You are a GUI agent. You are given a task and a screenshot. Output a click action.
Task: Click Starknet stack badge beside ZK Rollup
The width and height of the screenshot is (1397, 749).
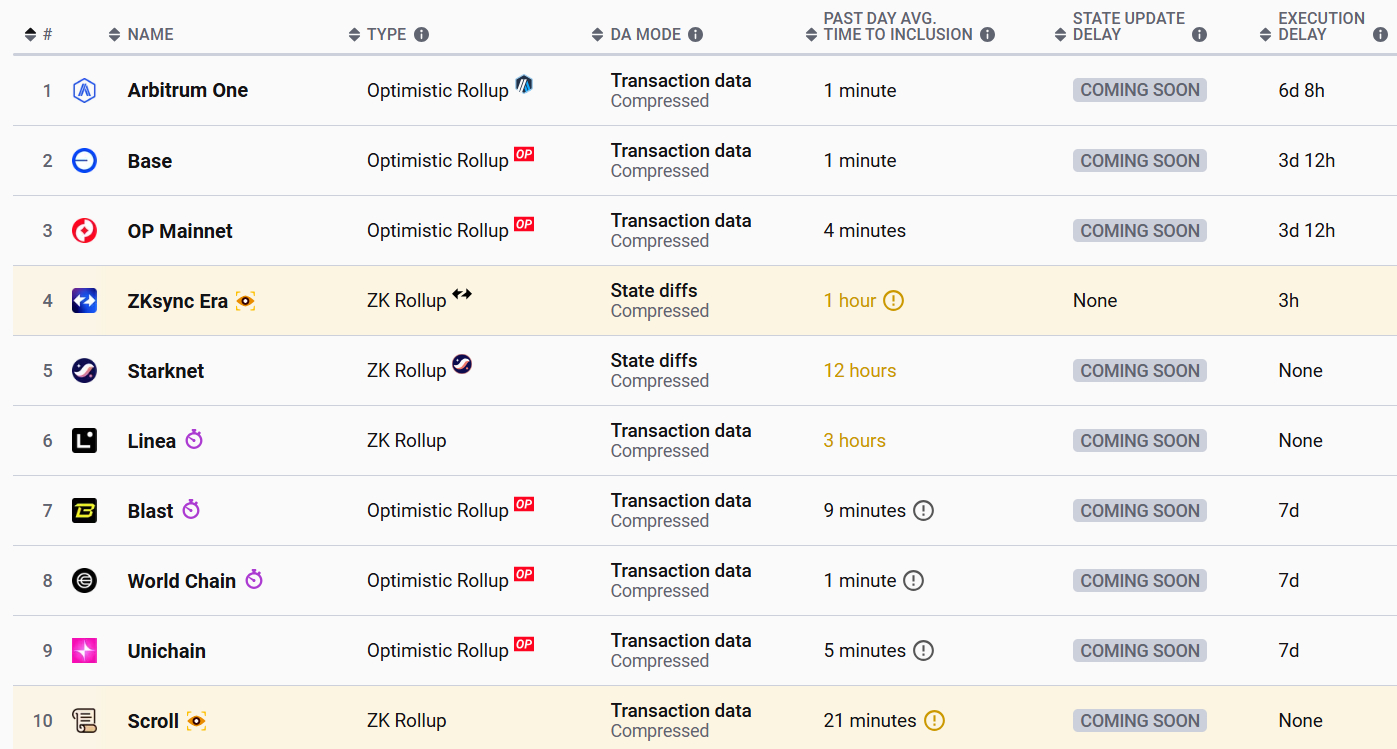pos(462,364)
